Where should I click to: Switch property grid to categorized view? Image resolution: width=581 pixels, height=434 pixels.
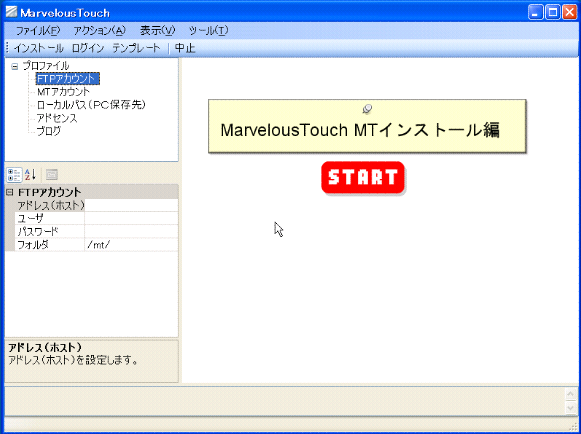[14, 175]
